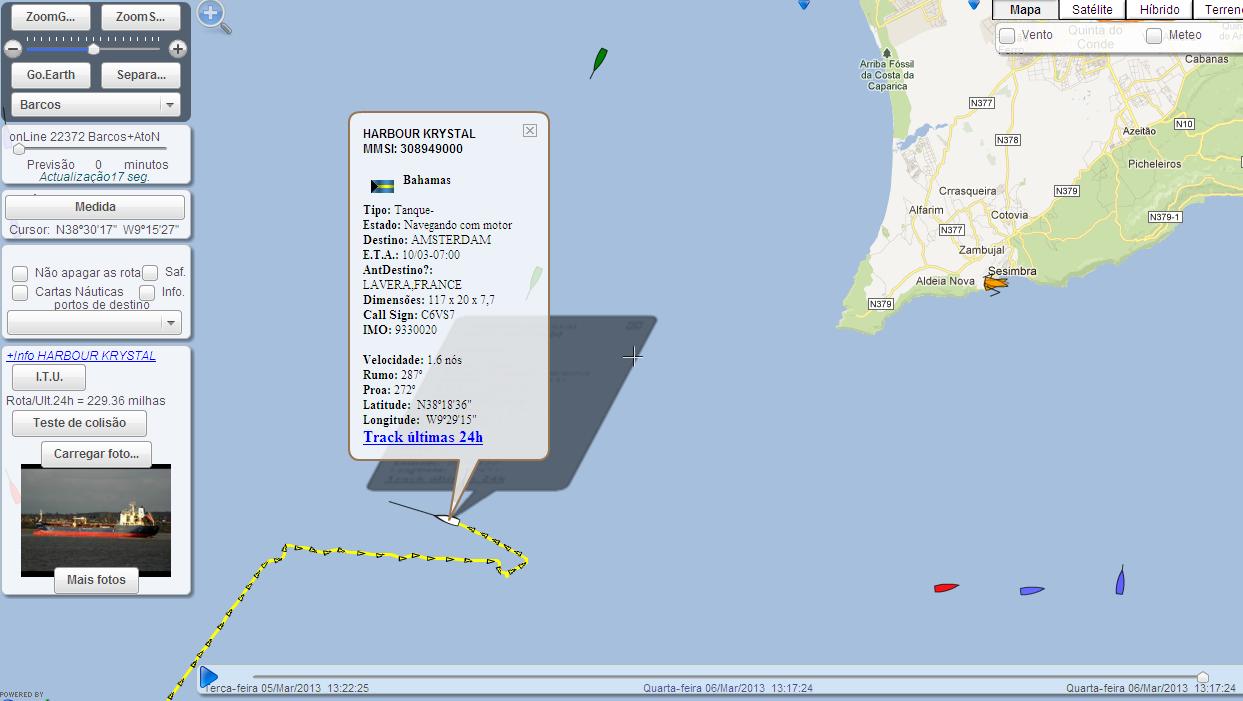
Task: Click the white HARBOUR KRYSTAL ship marker
Action: coord(447,518)
